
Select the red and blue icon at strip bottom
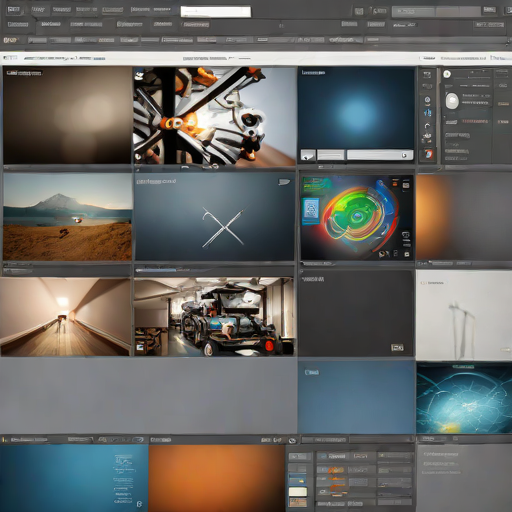coord(428,154)
